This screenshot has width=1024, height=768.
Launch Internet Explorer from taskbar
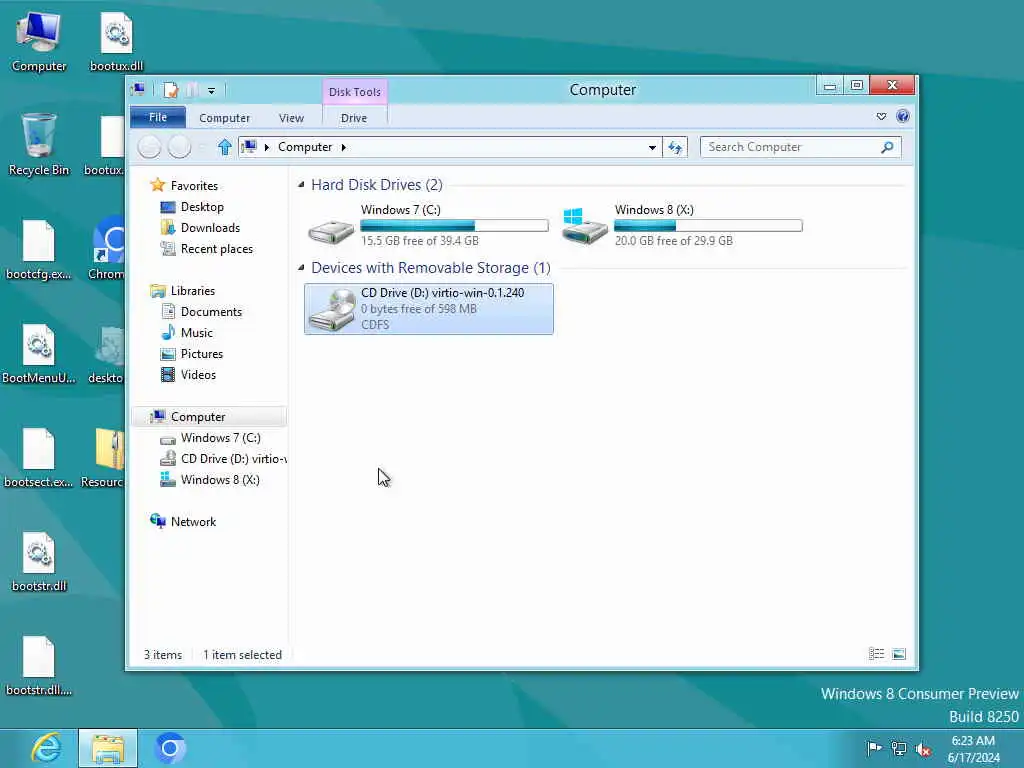[x=47, y=748]
